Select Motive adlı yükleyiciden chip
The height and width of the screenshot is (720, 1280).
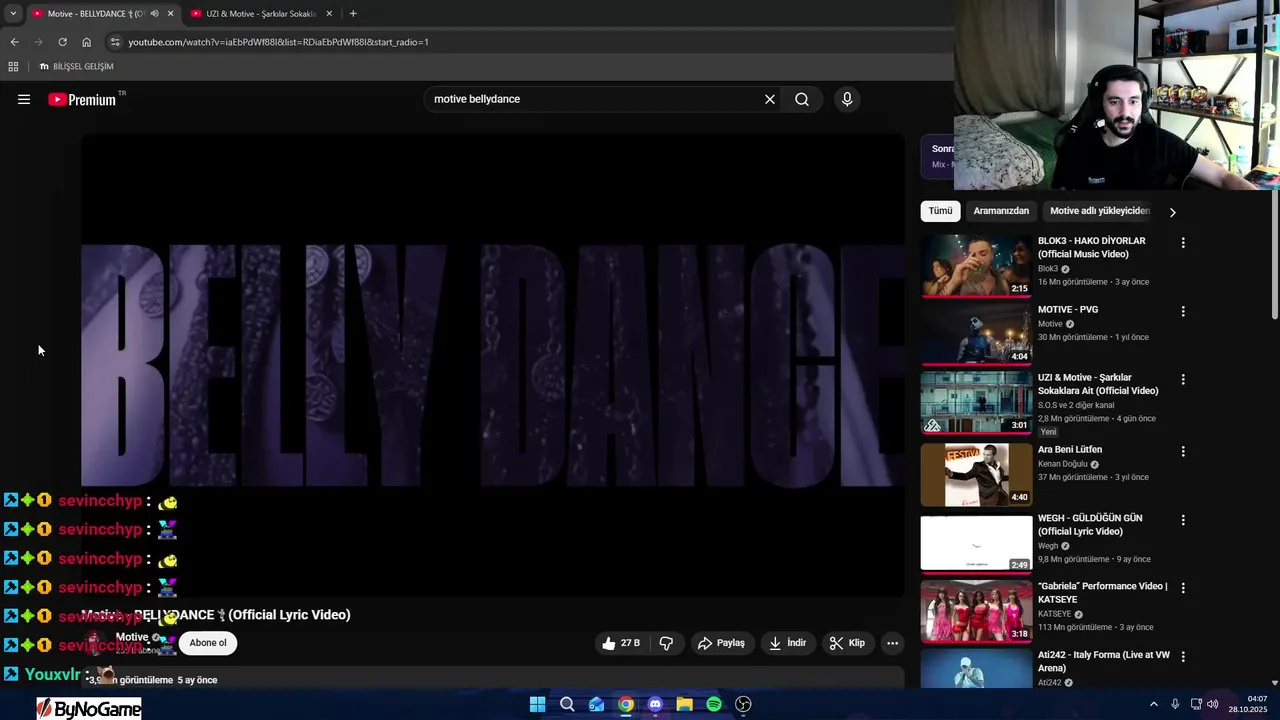[1099, 211]
